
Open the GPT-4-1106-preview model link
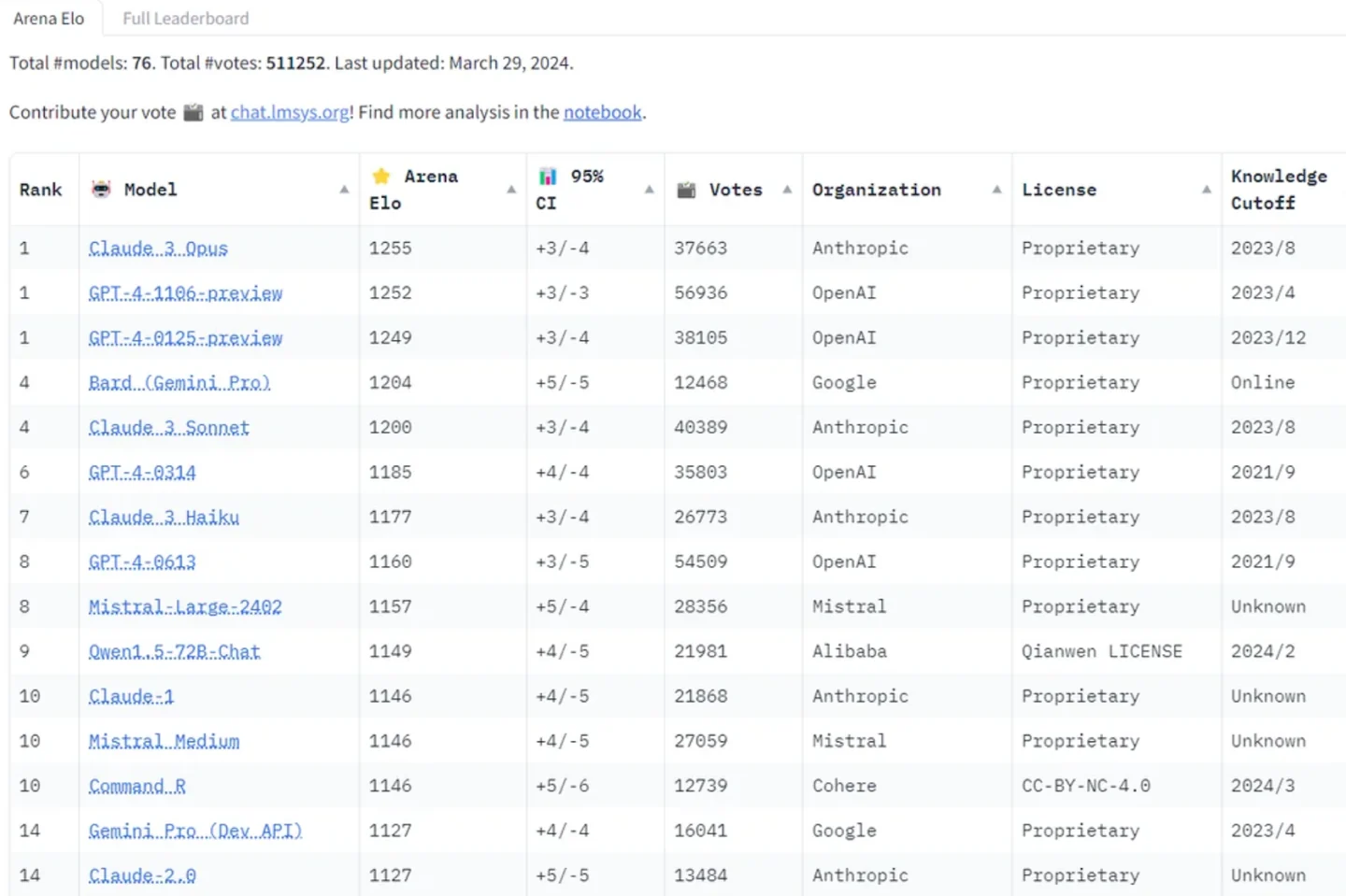tap(185, 293)
